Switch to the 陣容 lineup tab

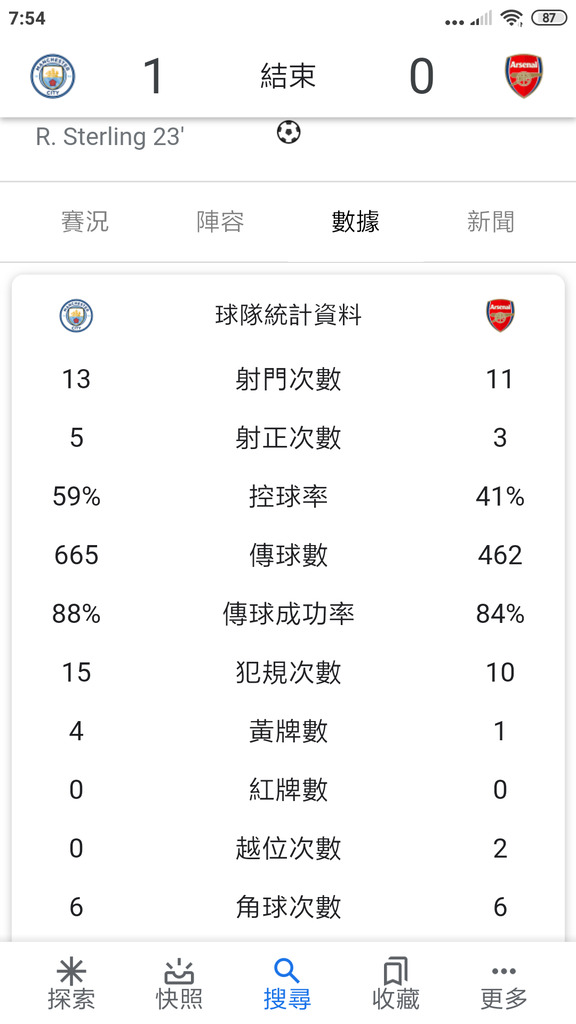pyautogui.click(x=220, y=222)
